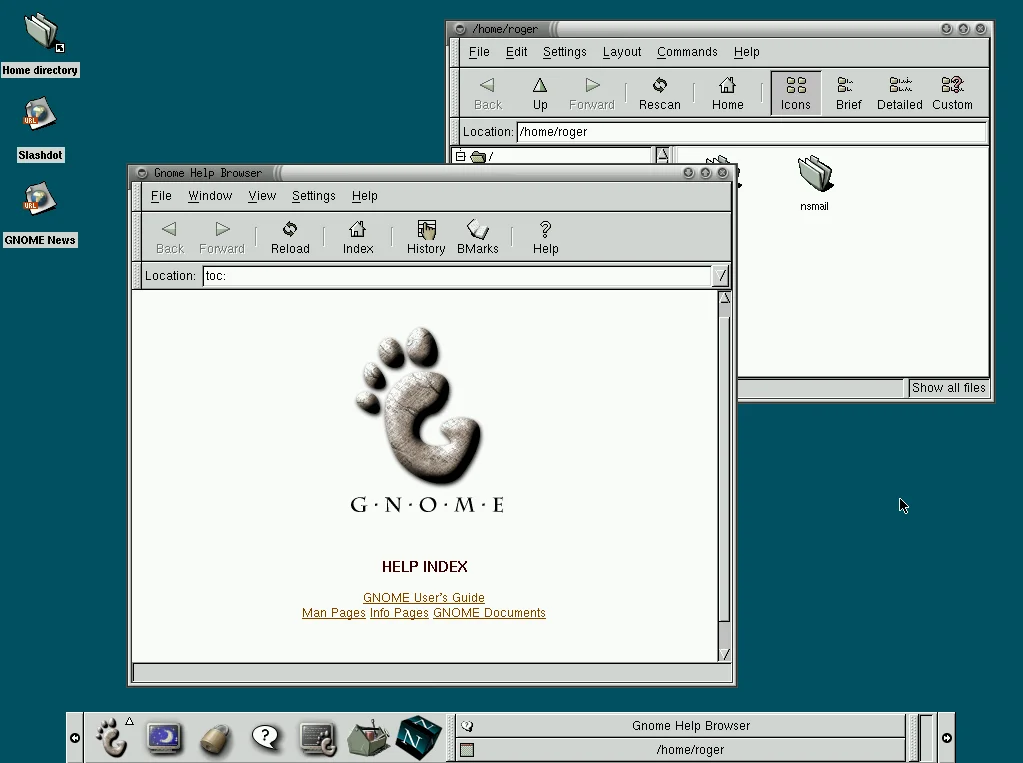
Task: Click Back in the file manager toolbar
Action: pos(487,94)
